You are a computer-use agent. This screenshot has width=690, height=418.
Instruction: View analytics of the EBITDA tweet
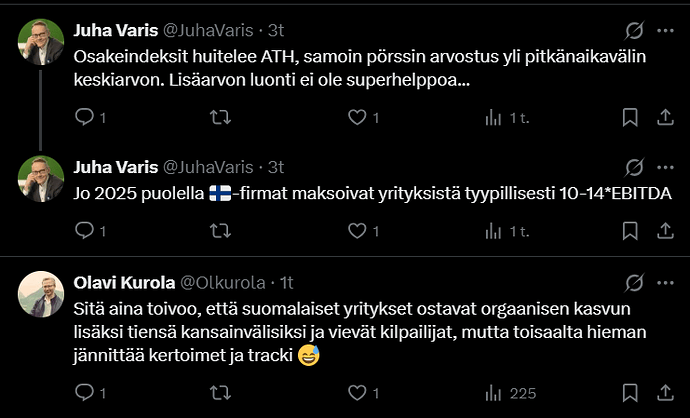pyautogui.click(x=507, y=231)
